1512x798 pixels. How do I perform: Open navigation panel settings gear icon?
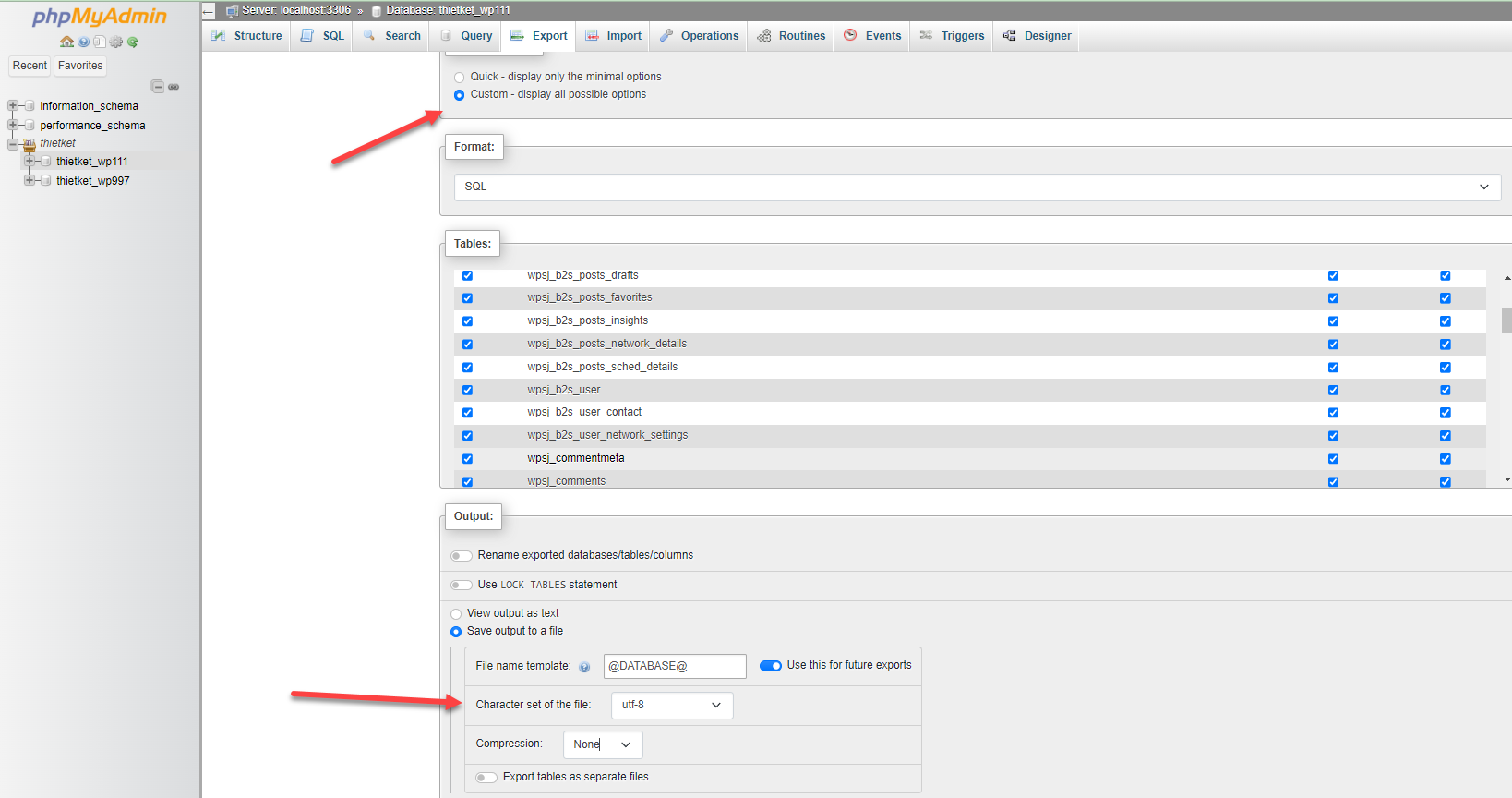115,42
